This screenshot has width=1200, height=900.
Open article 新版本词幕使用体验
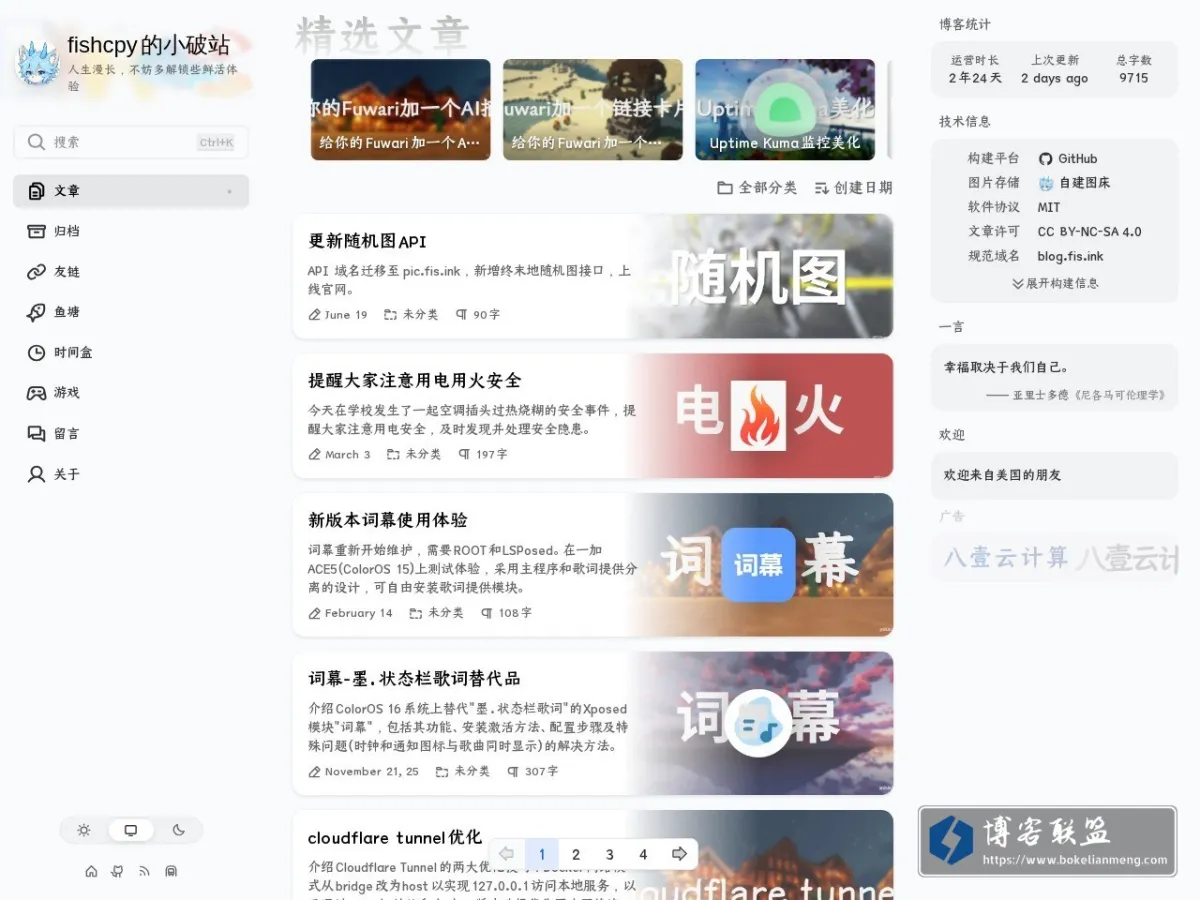(x=388, y=520)
